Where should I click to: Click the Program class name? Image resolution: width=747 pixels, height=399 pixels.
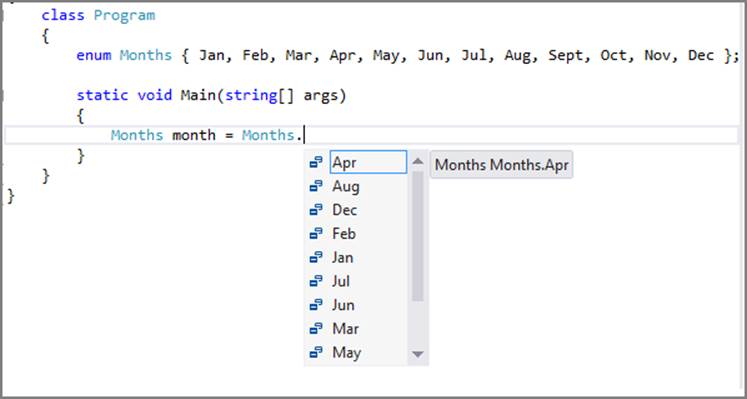(124, 15)
